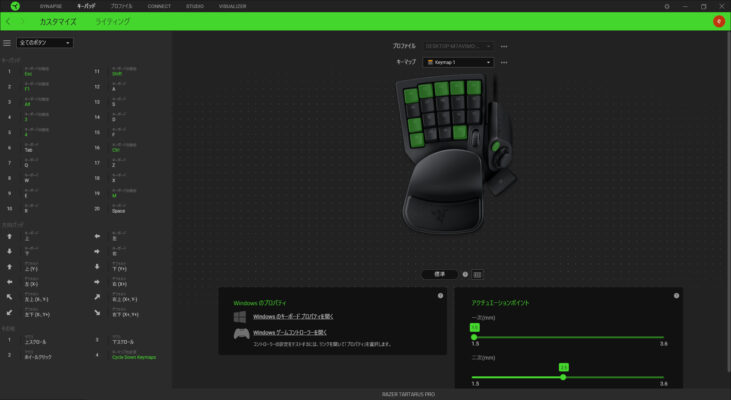Click help icon in Windows のプロパティ panel
Viewport: 731px width, 400px height.
click(440, 296)
